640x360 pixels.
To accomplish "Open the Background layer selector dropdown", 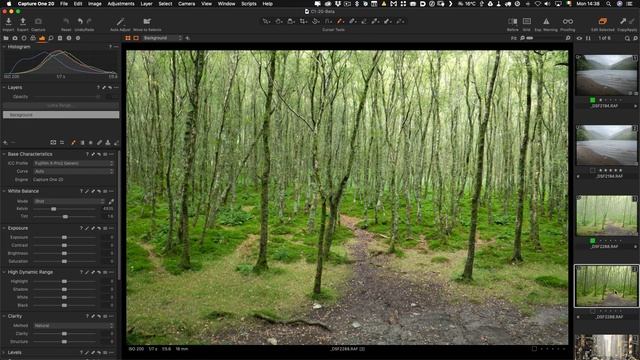I will pyautogui.click(x=162, y=38).
